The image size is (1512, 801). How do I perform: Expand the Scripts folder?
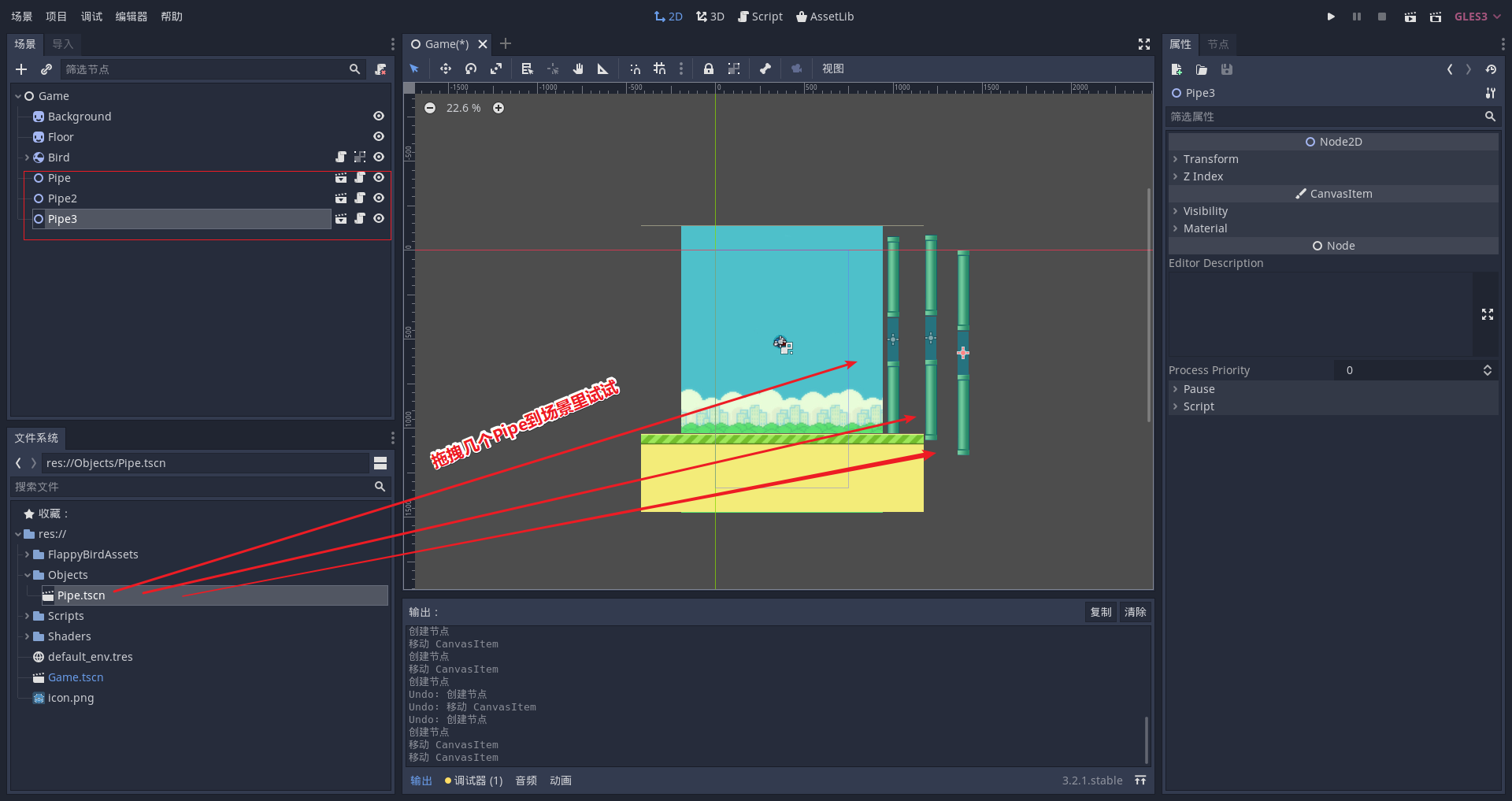point(28,616)
